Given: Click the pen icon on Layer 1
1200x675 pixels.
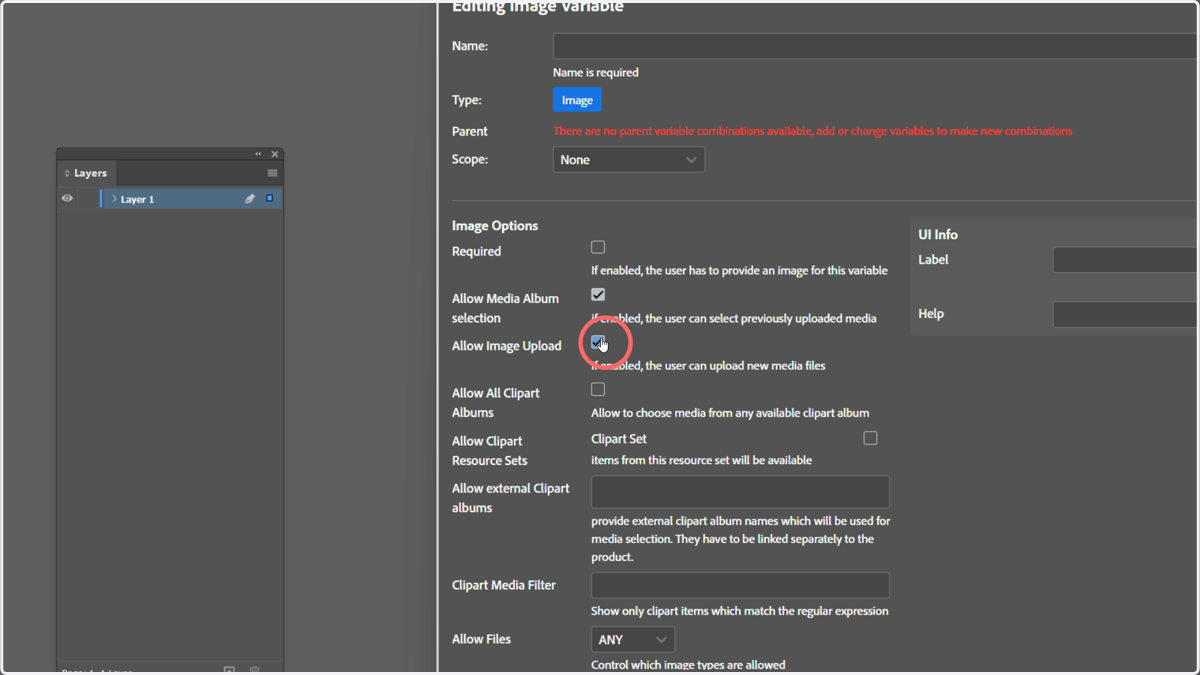Looking at the screenshot, I should (x=250, y=199).
